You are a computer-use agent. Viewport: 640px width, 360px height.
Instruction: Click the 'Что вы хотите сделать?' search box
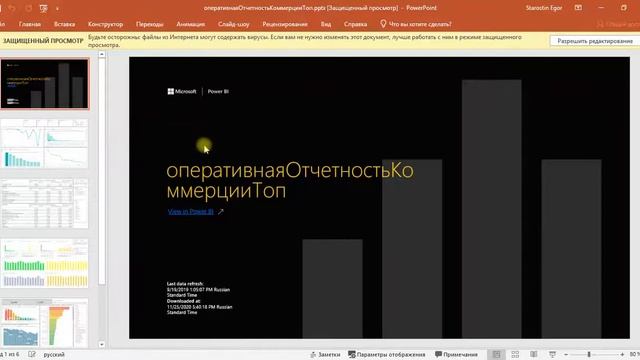pyautogui.click(x=420, y=24)
